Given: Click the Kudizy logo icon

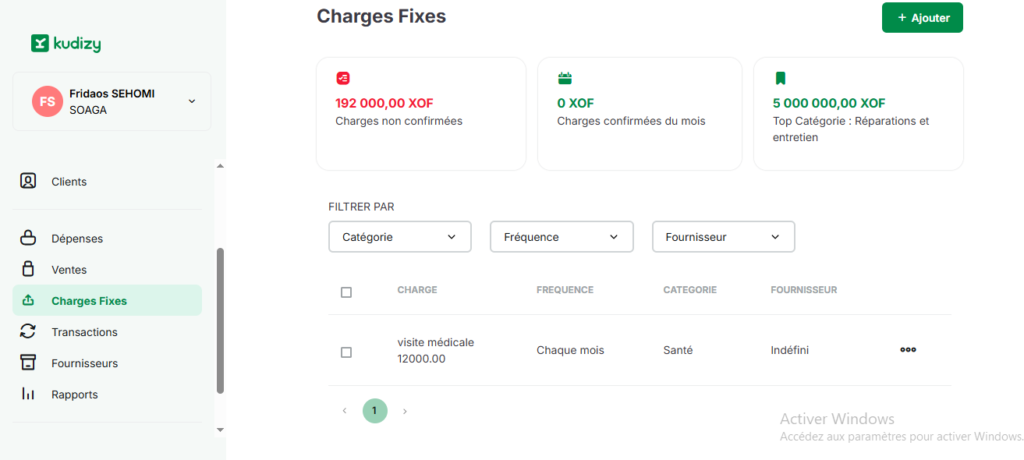Looking at the screenshot, I should pyautogui.click(x=40, y=43).
